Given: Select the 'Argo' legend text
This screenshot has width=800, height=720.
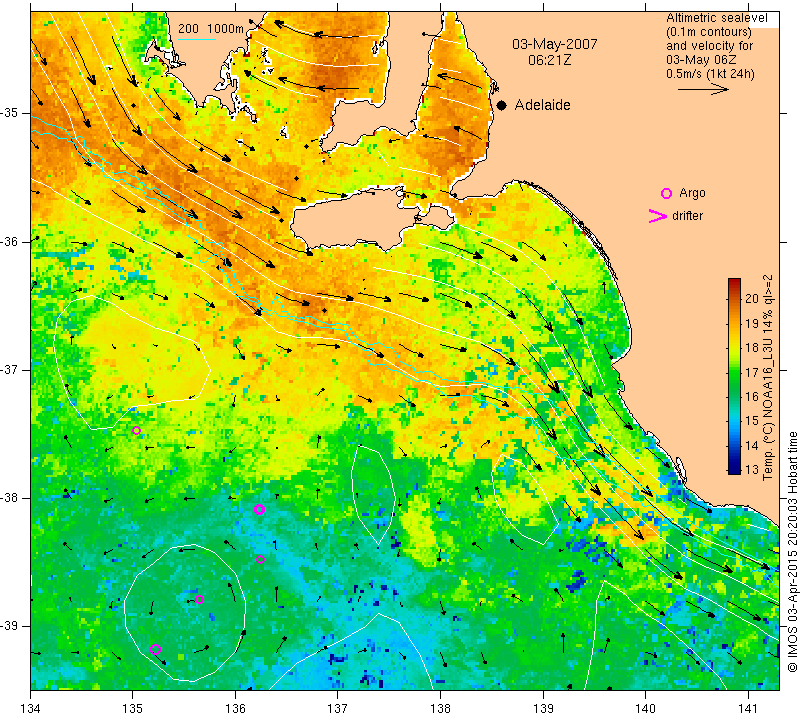Looking at the screenshot, I should pyautogui.click(x=692, y=193).
